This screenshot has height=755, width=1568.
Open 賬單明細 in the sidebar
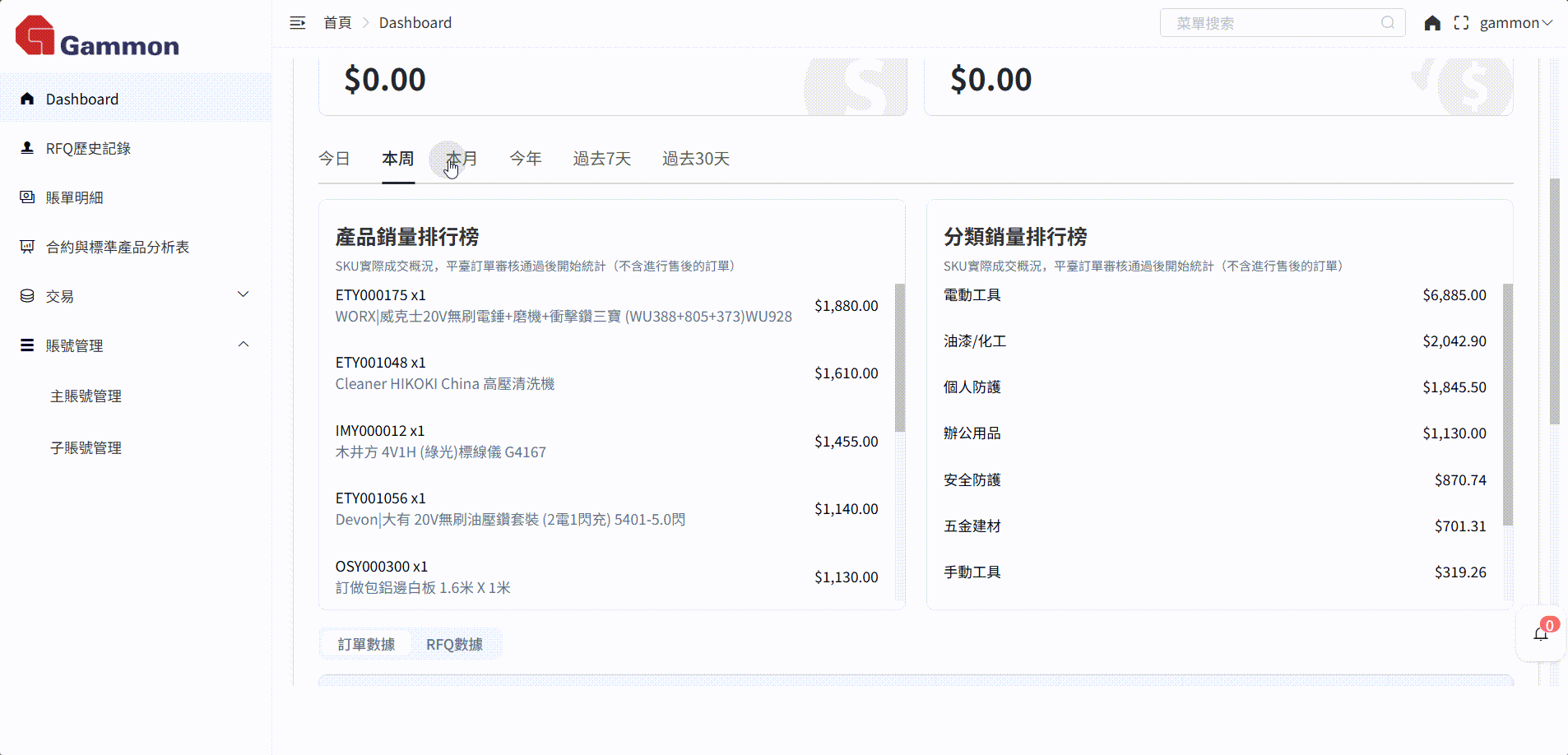[x=74, y=197]
